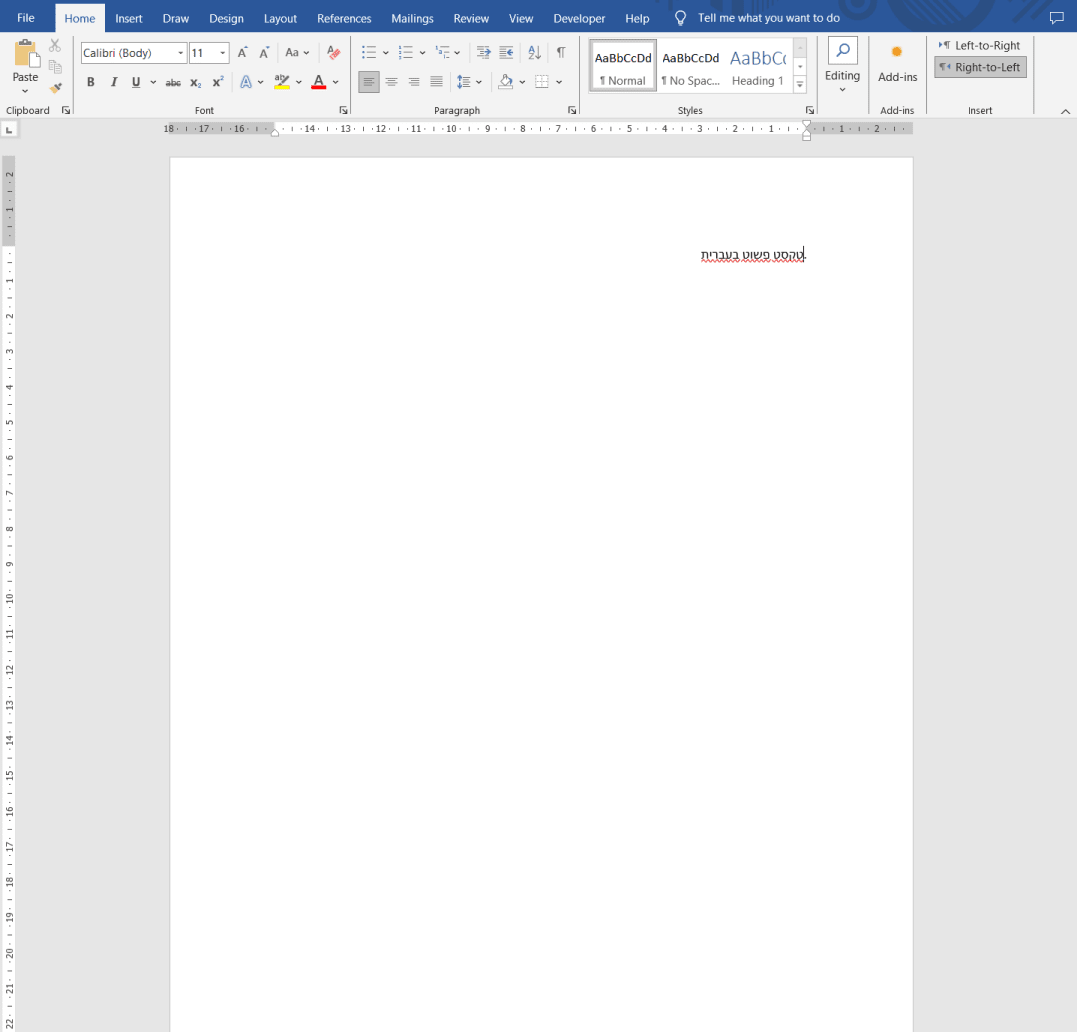
Task: Click the tab selector on the ruler
Action: (x=9, y=130)
